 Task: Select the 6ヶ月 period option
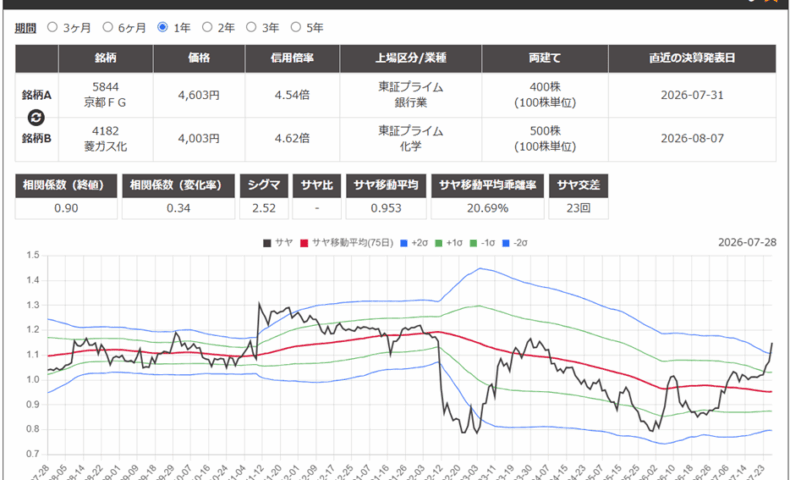[107, 27]
